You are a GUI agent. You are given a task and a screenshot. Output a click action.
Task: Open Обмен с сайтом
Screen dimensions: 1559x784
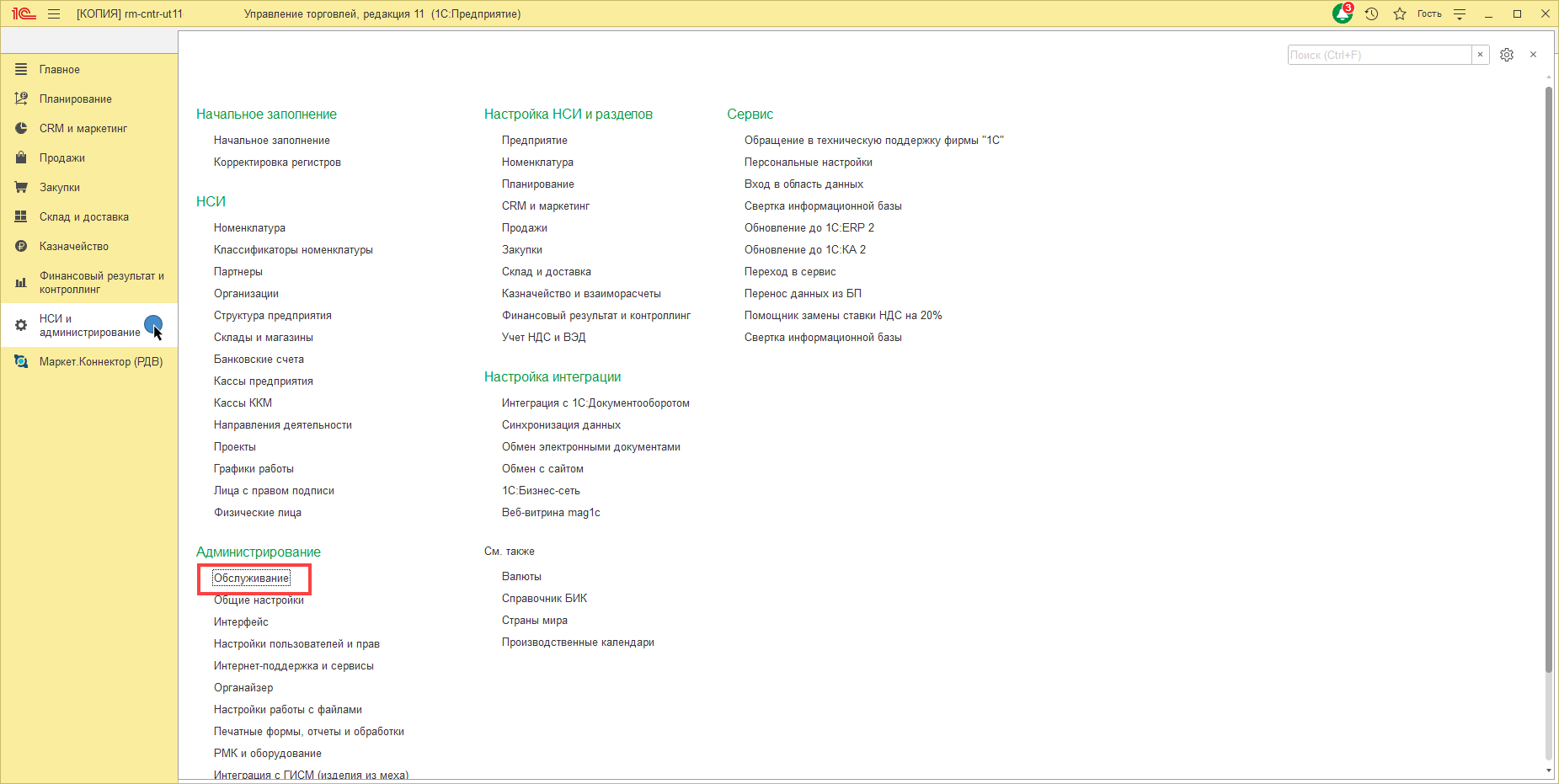[542, 469]
